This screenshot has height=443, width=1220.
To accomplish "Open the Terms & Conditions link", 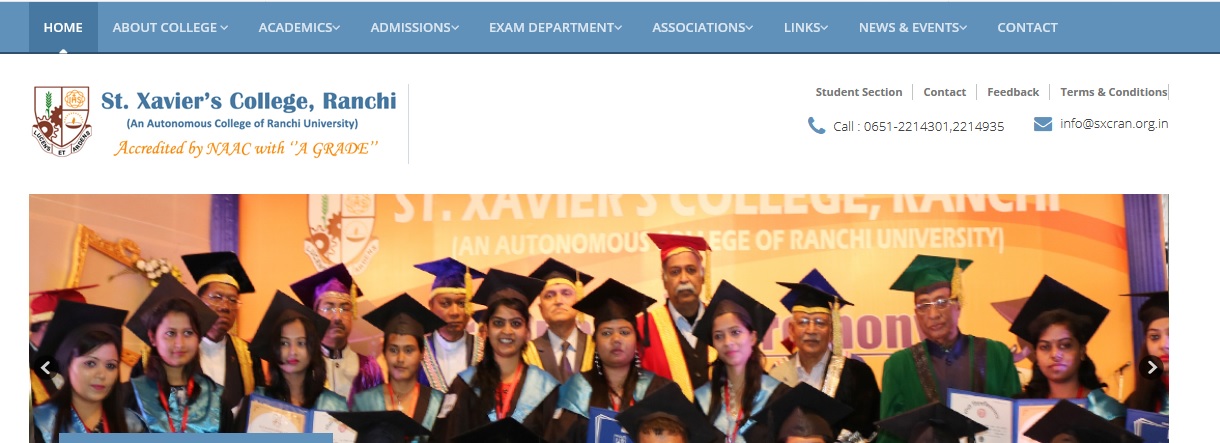I will click(1114, 92).
